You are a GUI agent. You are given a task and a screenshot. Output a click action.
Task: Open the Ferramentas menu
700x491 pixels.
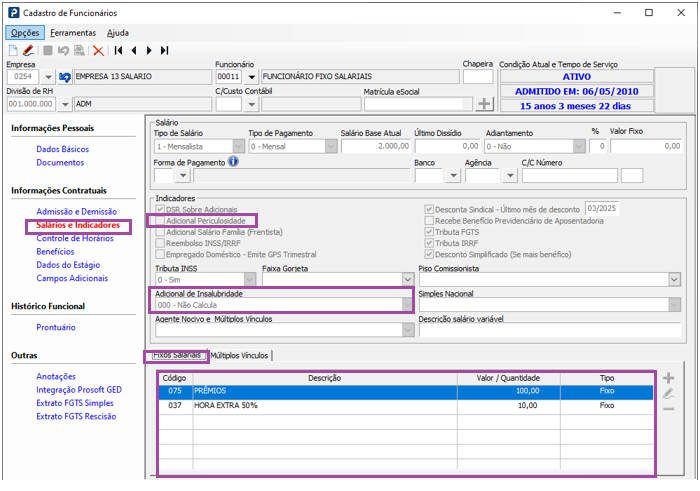click(x=73, y=32)
